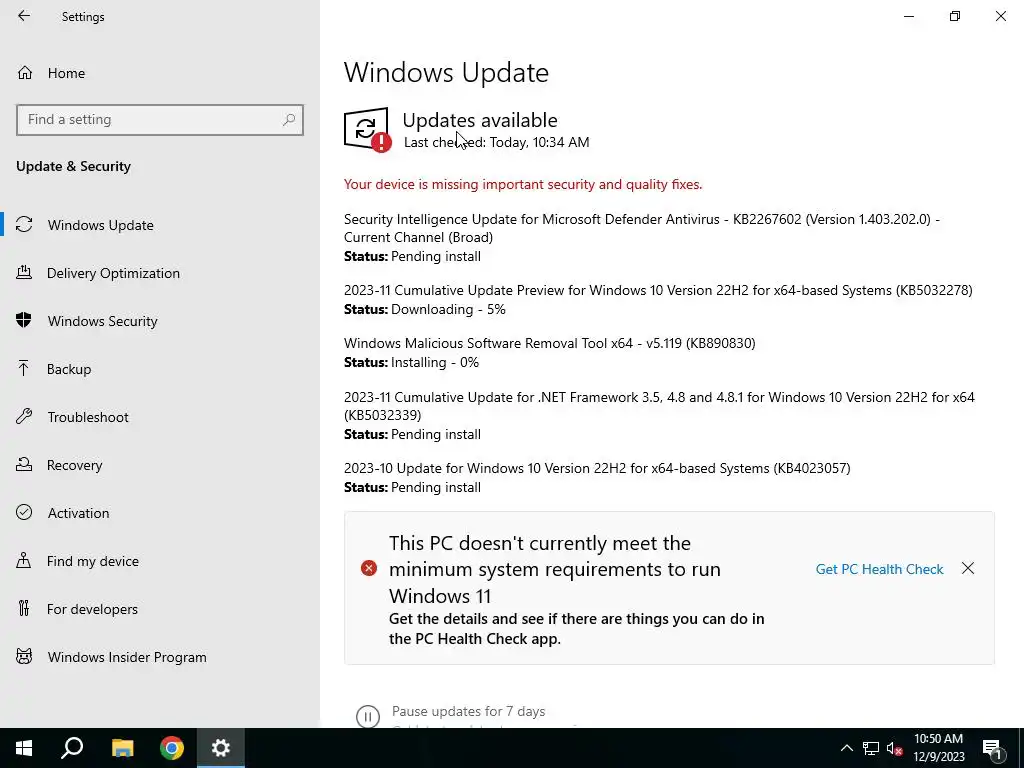Close the Settings window
This screenshot has height=768, width=1024.
[1000, 16]
